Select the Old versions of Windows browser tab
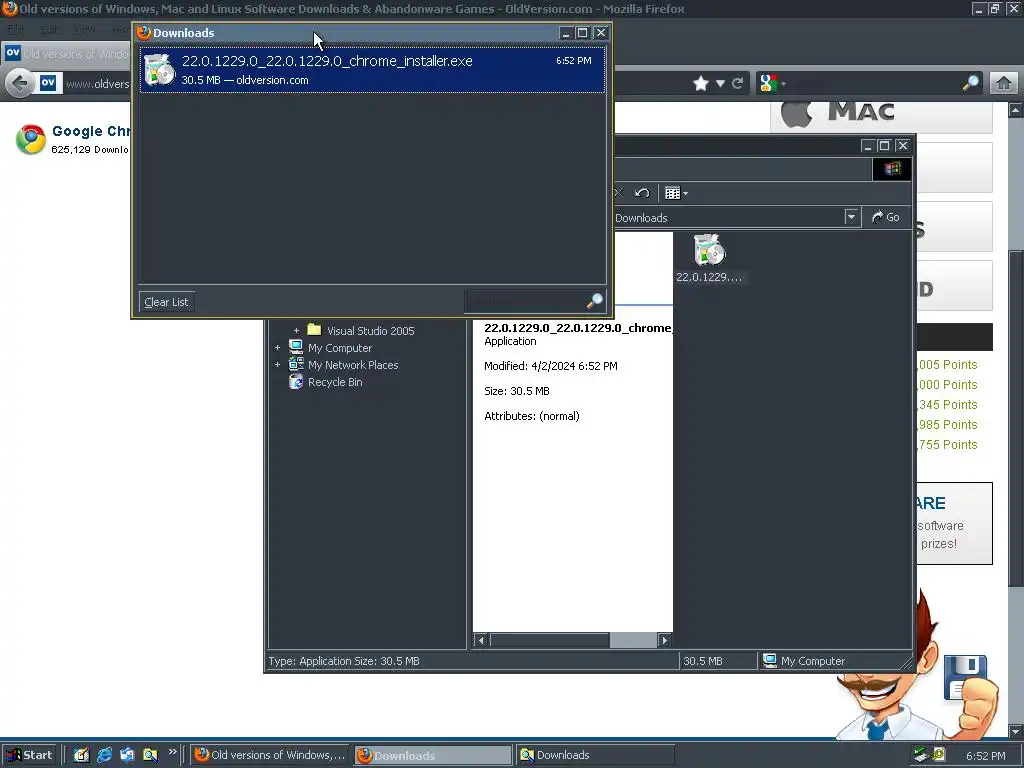This screenshot has height=768, width=1024. [x=67, y=54]
